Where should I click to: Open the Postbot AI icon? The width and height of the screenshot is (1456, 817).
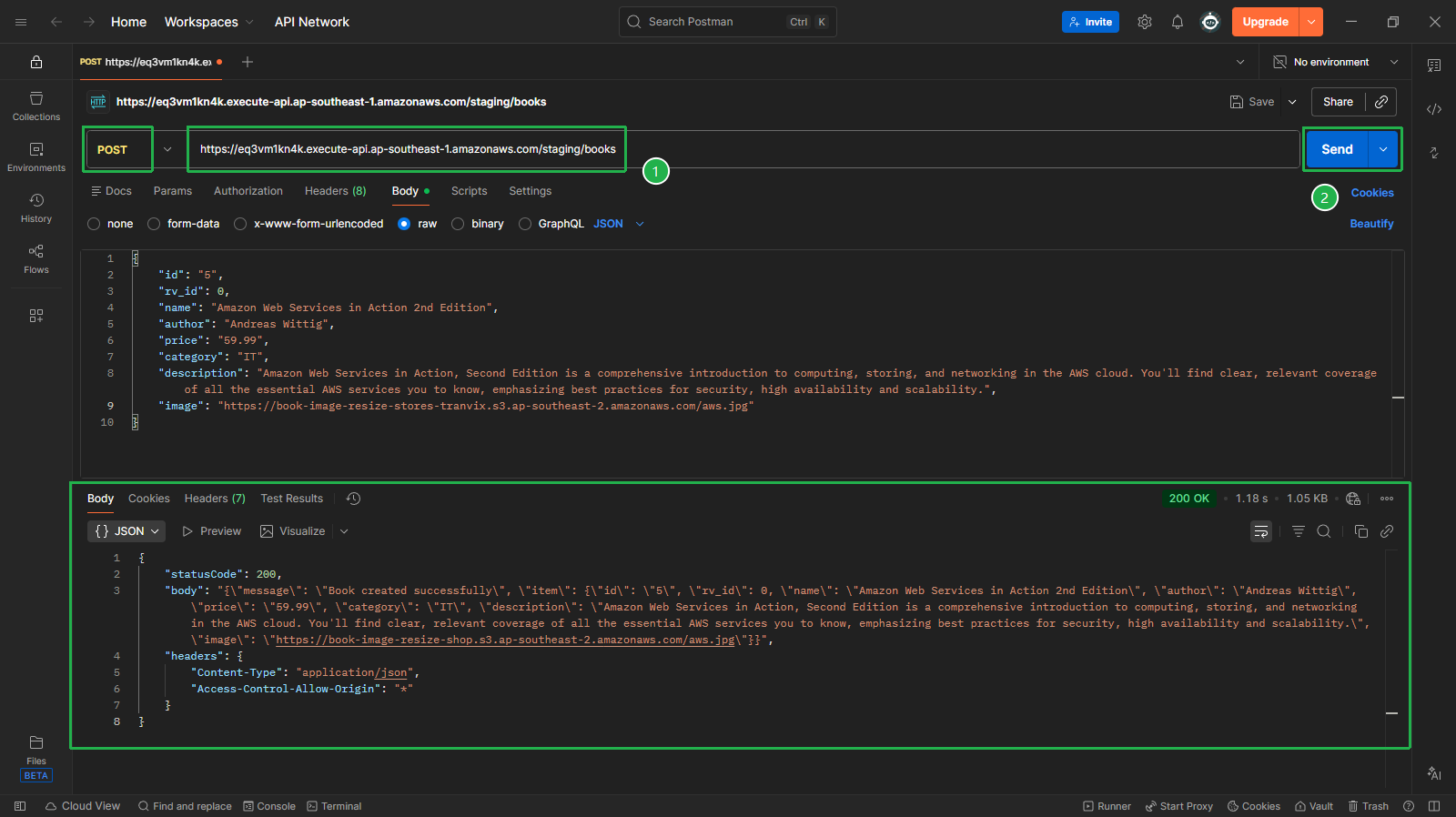(1434, 773)
